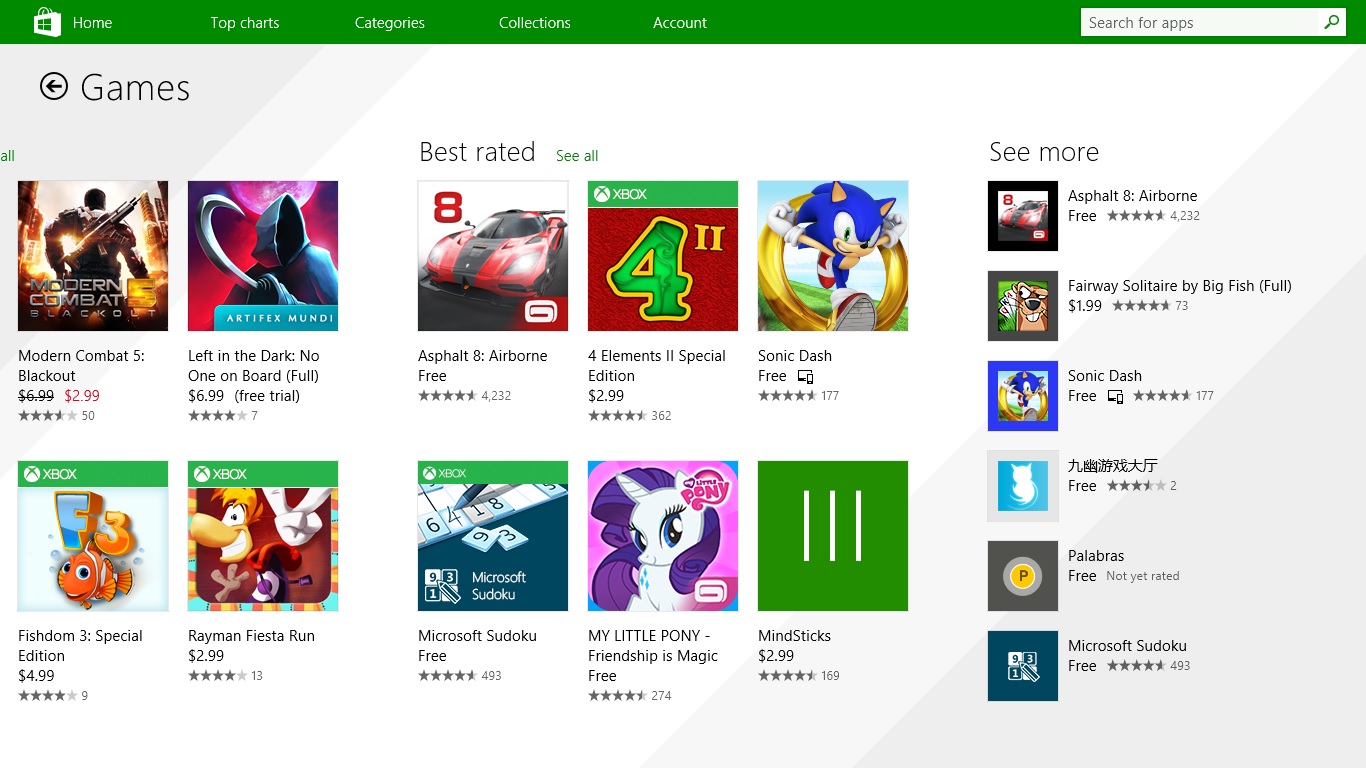Click the 274 rating stars of My Little Pony
Viewport: 1366px width, 768px height.
coord(630,696)
